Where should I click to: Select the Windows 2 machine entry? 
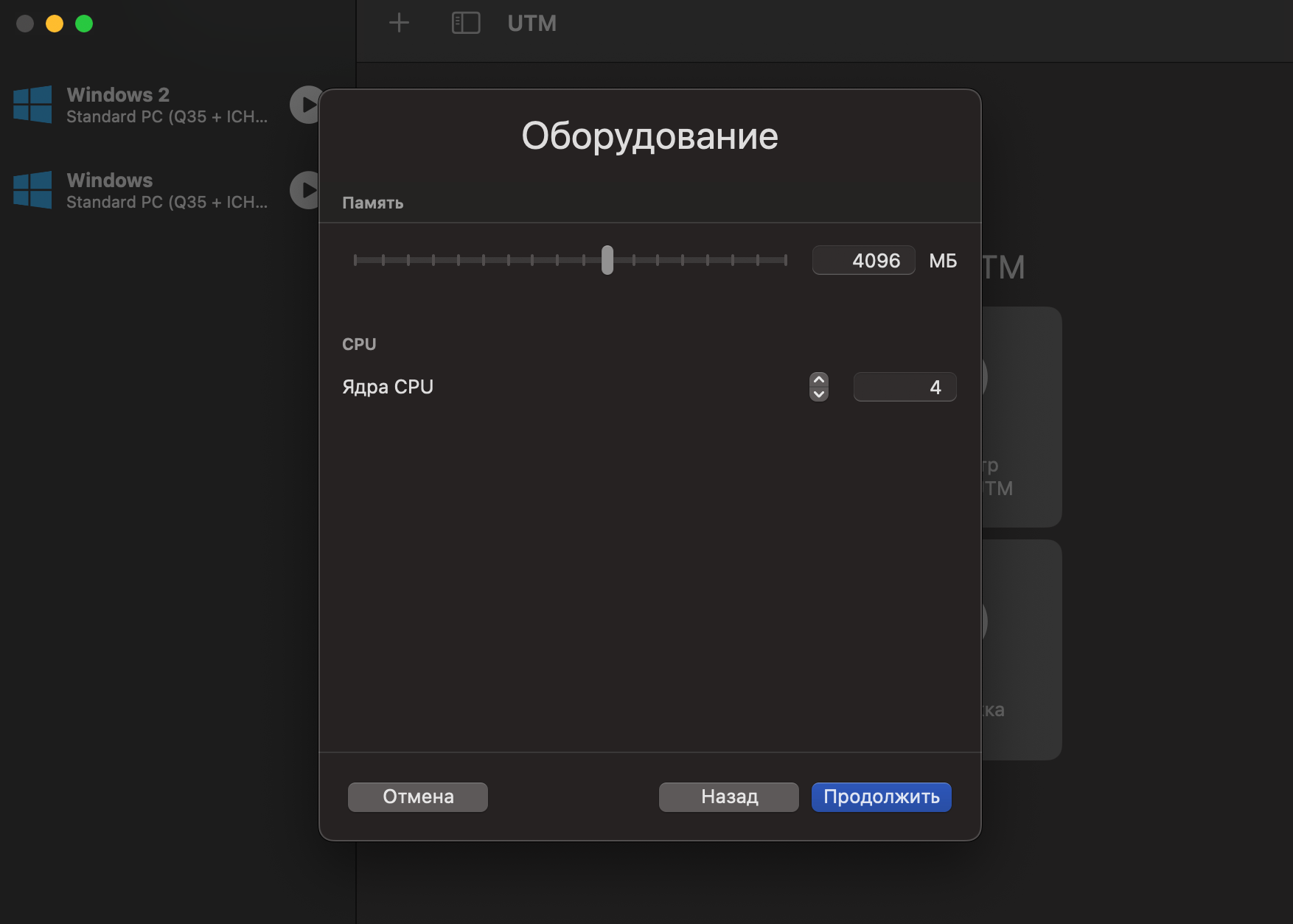[x=167, y=105]
